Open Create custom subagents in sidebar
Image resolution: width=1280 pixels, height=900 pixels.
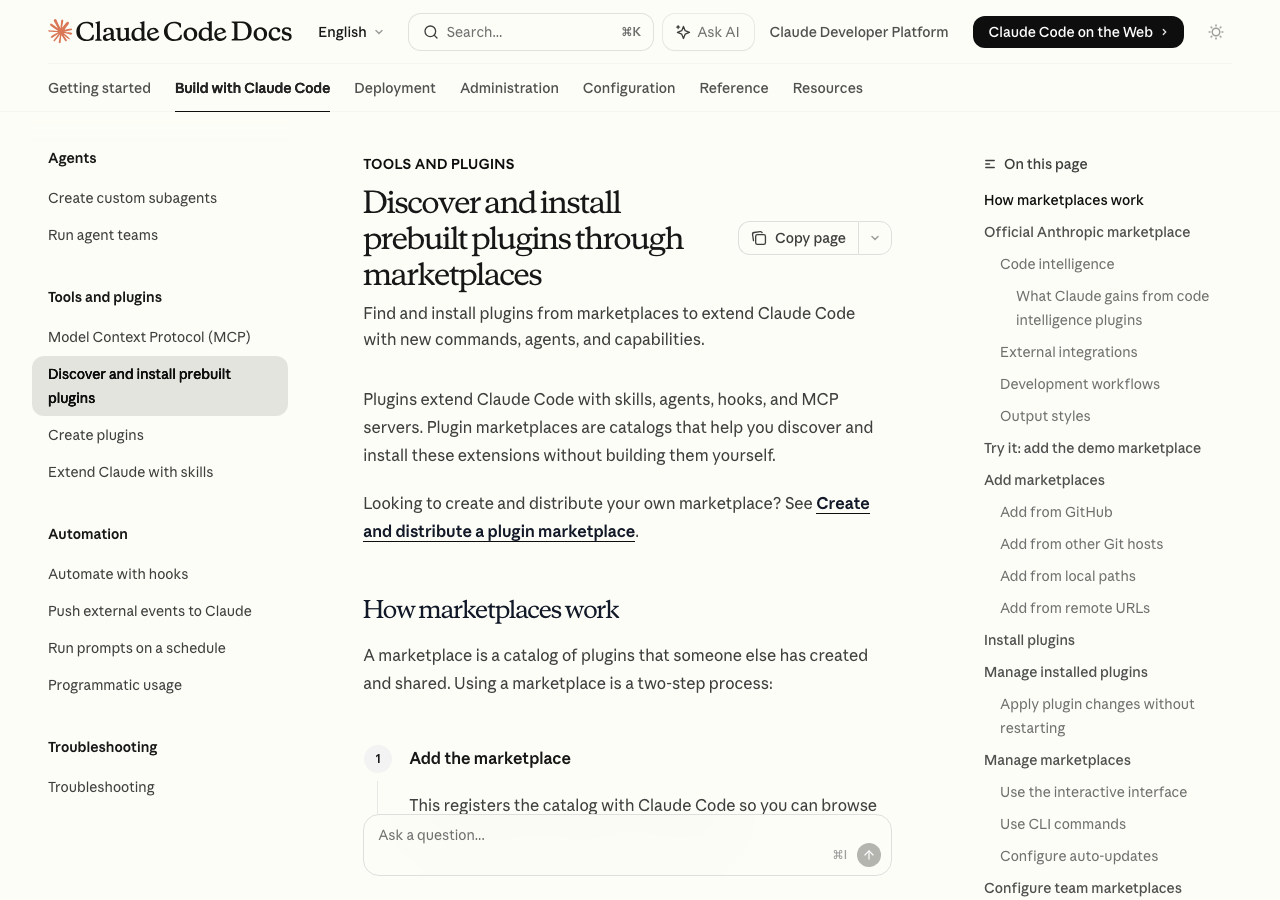(132, 198)
